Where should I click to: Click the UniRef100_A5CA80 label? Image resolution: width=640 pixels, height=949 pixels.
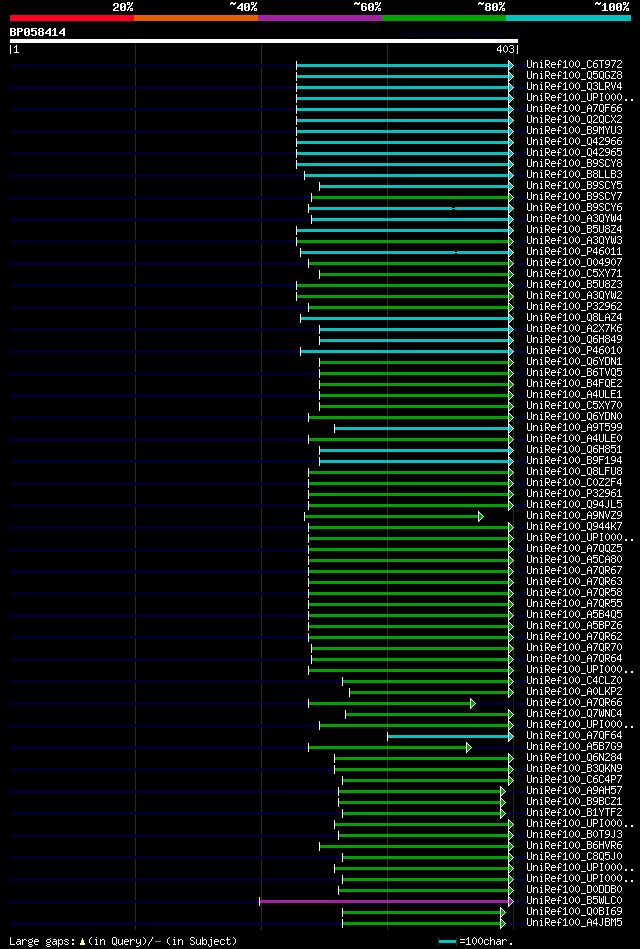coord(574,560)
